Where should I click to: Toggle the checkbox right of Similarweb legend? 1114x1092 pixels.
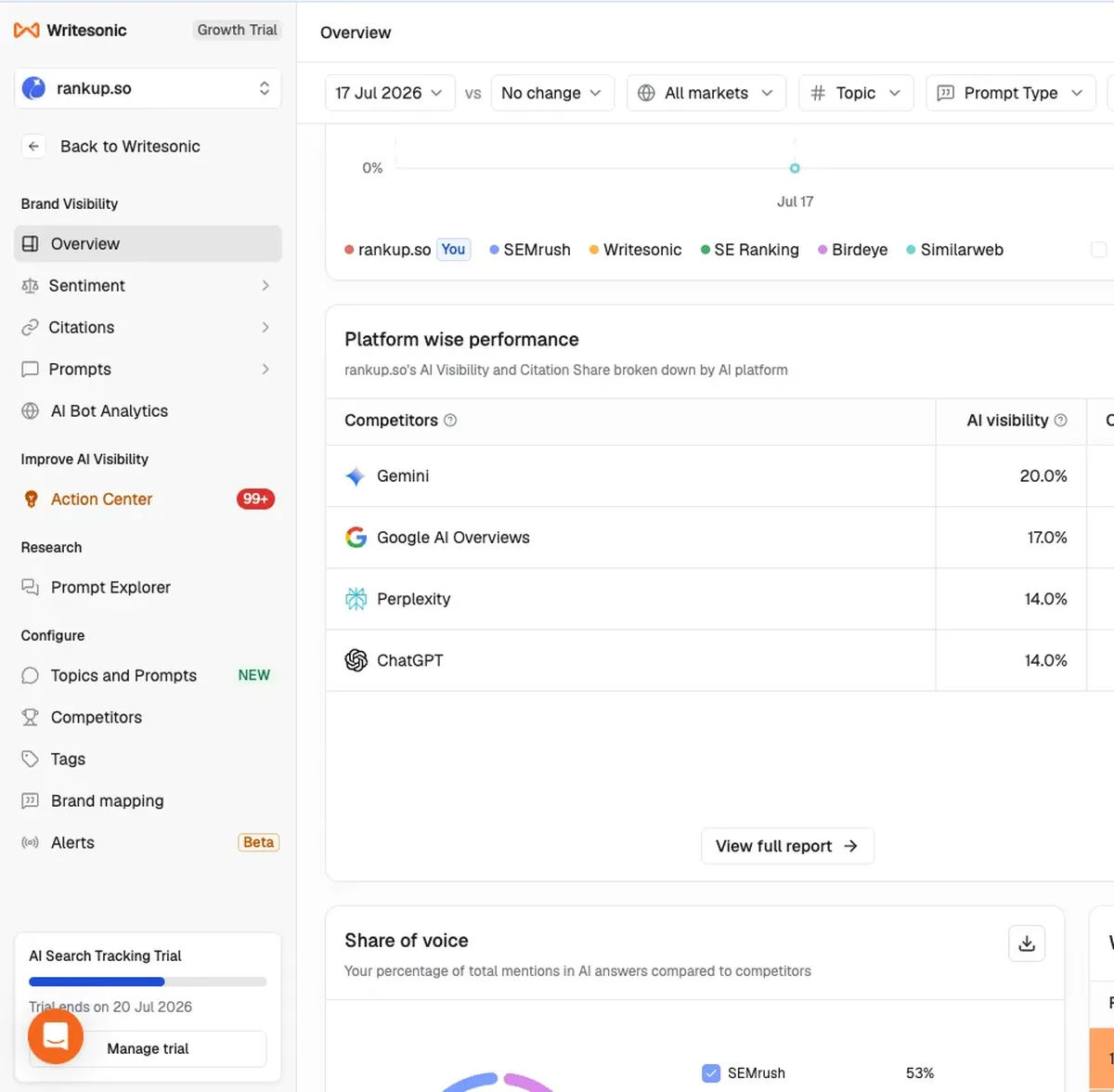tap(1099, 250)
